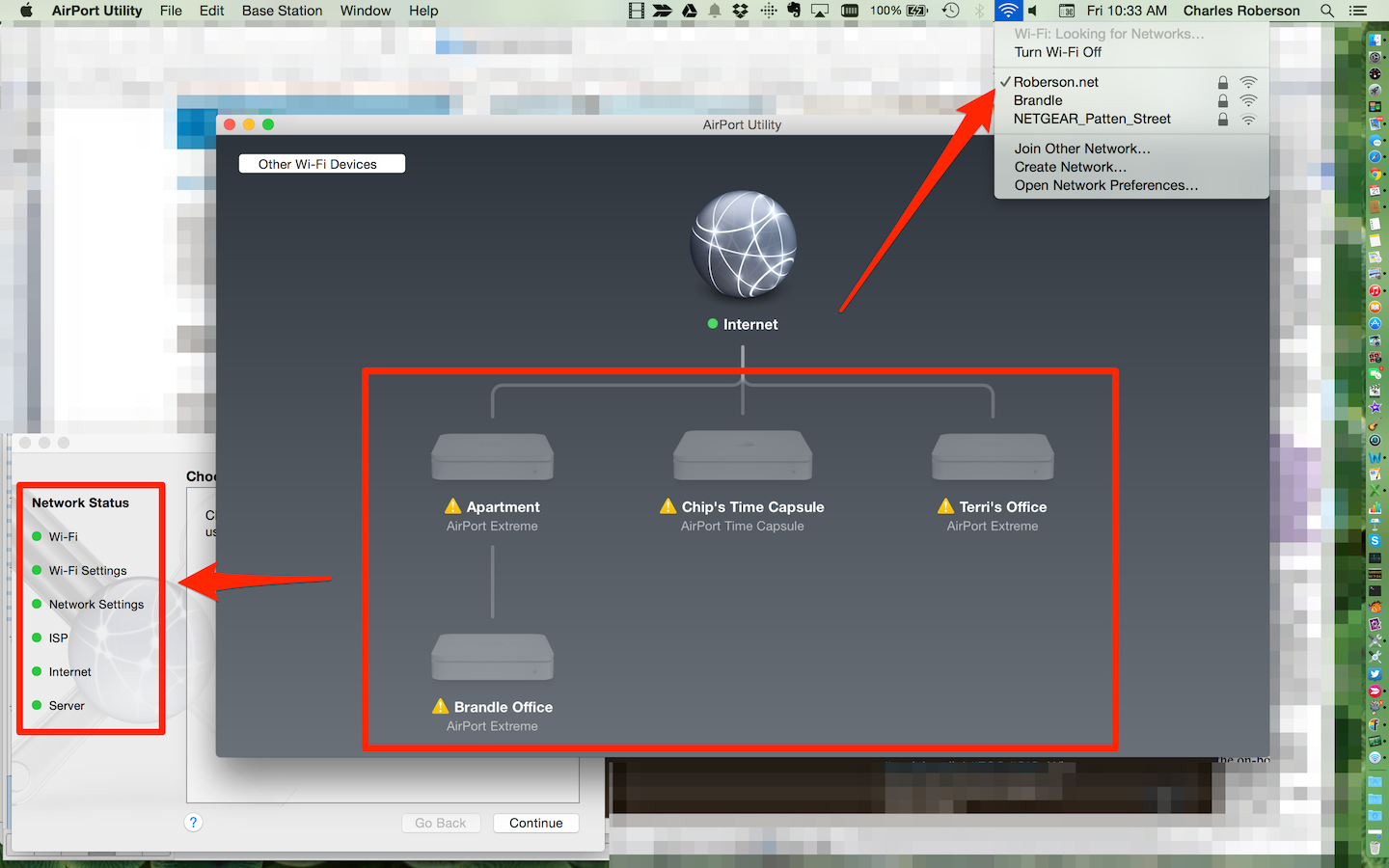Open Google Chrome from the Dock
Image resolution: width=1389 pixels, height=868 pixels.
point(1375,174)
